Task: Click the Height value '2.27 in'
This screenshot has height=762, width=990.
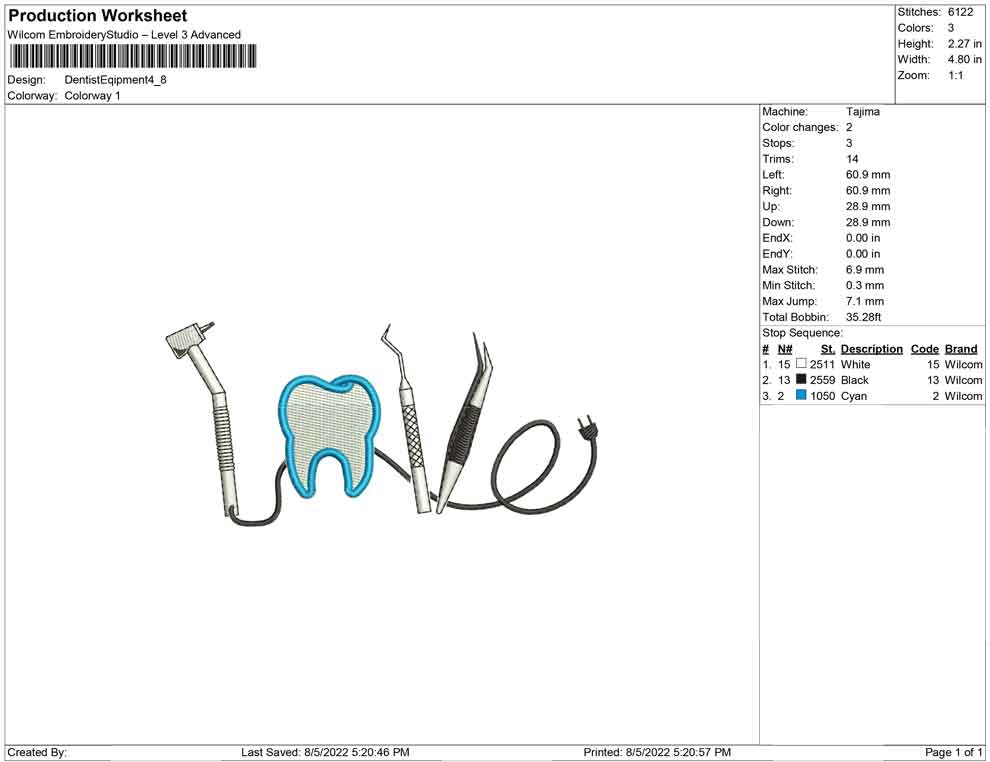Action: 965,44
